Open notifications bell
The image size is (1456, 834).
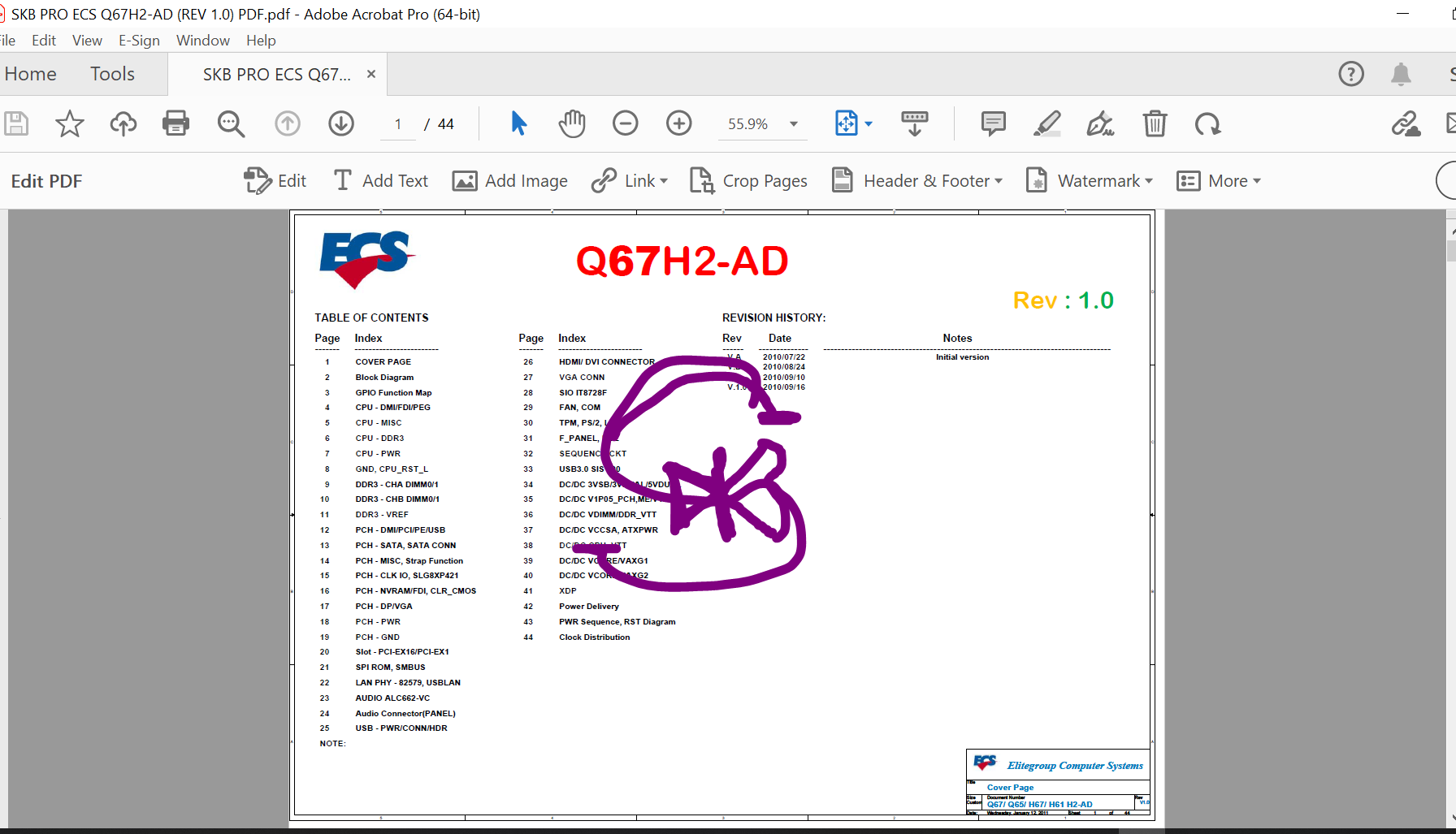click(1401, 74)
